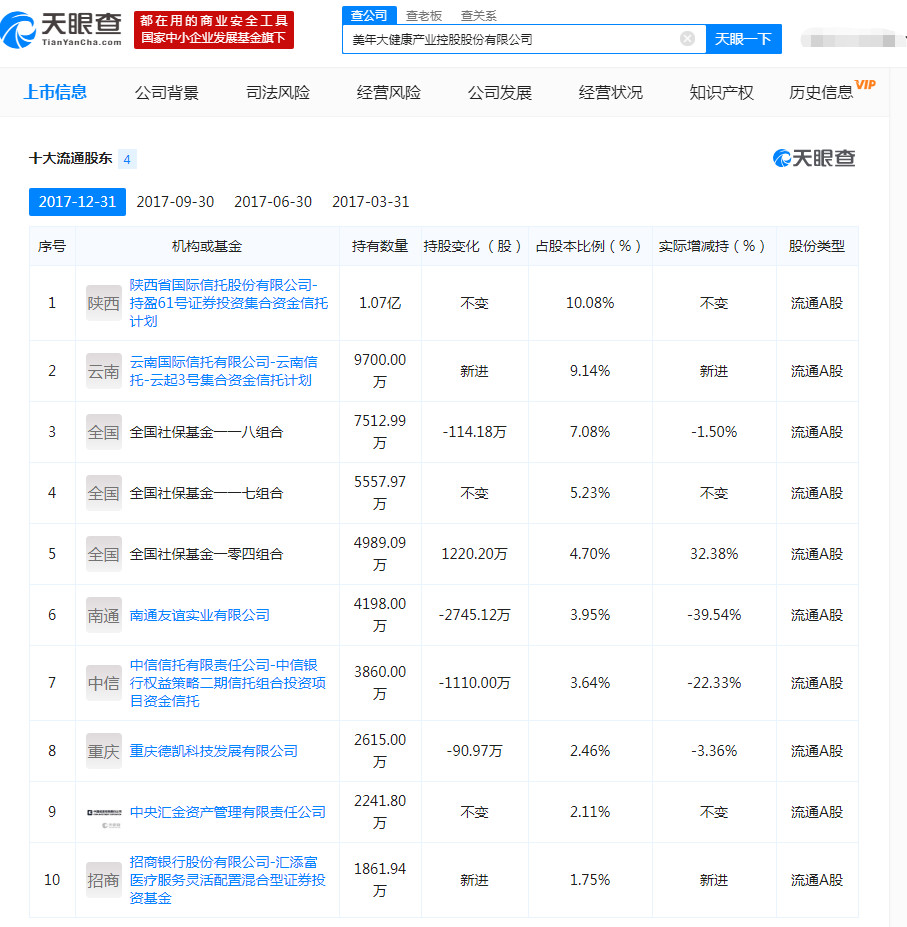Switch to 查公司 search tab

pos(369,15)
